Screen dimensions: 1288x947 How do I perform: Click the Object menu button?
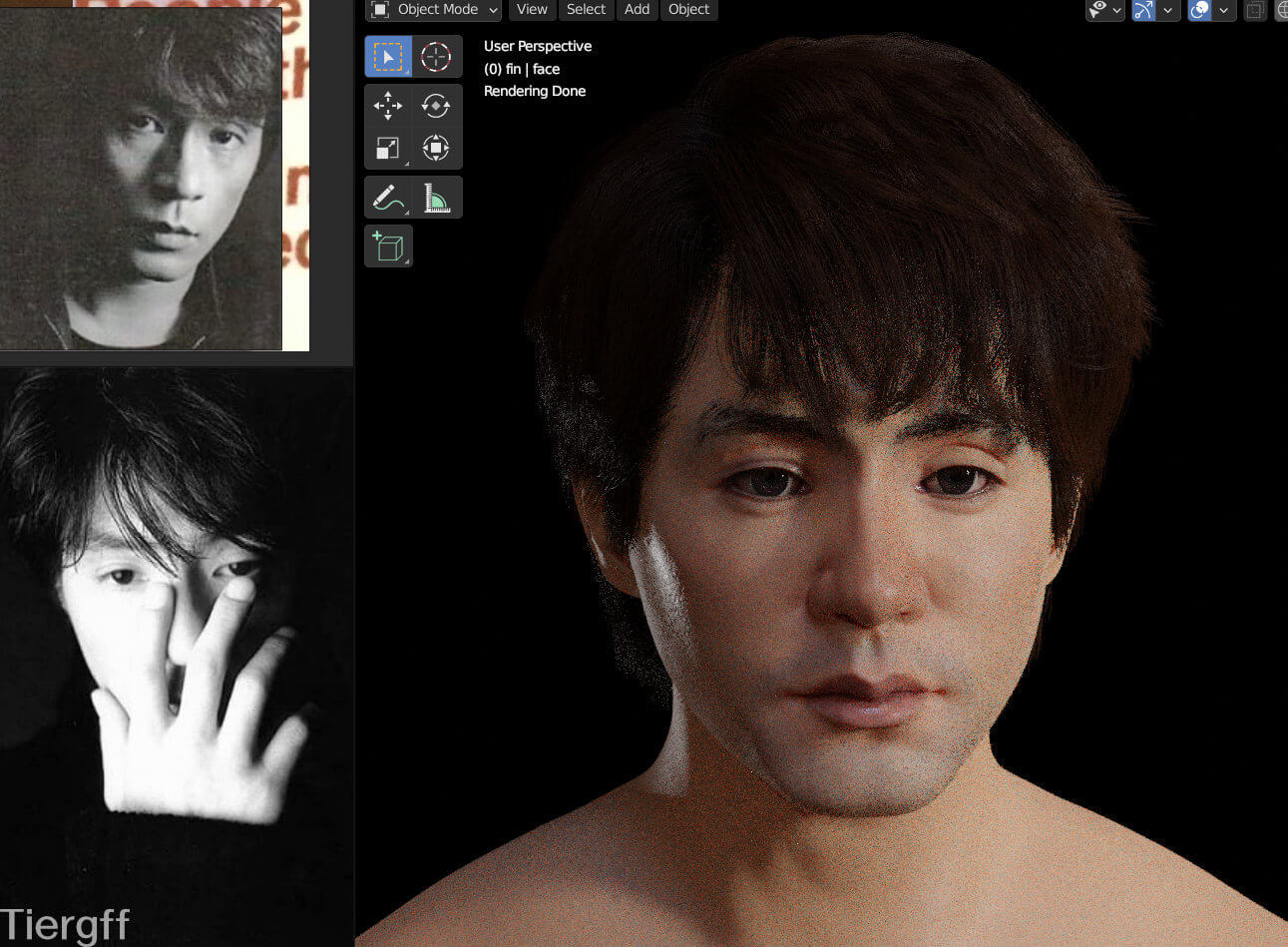pos(688,10)
